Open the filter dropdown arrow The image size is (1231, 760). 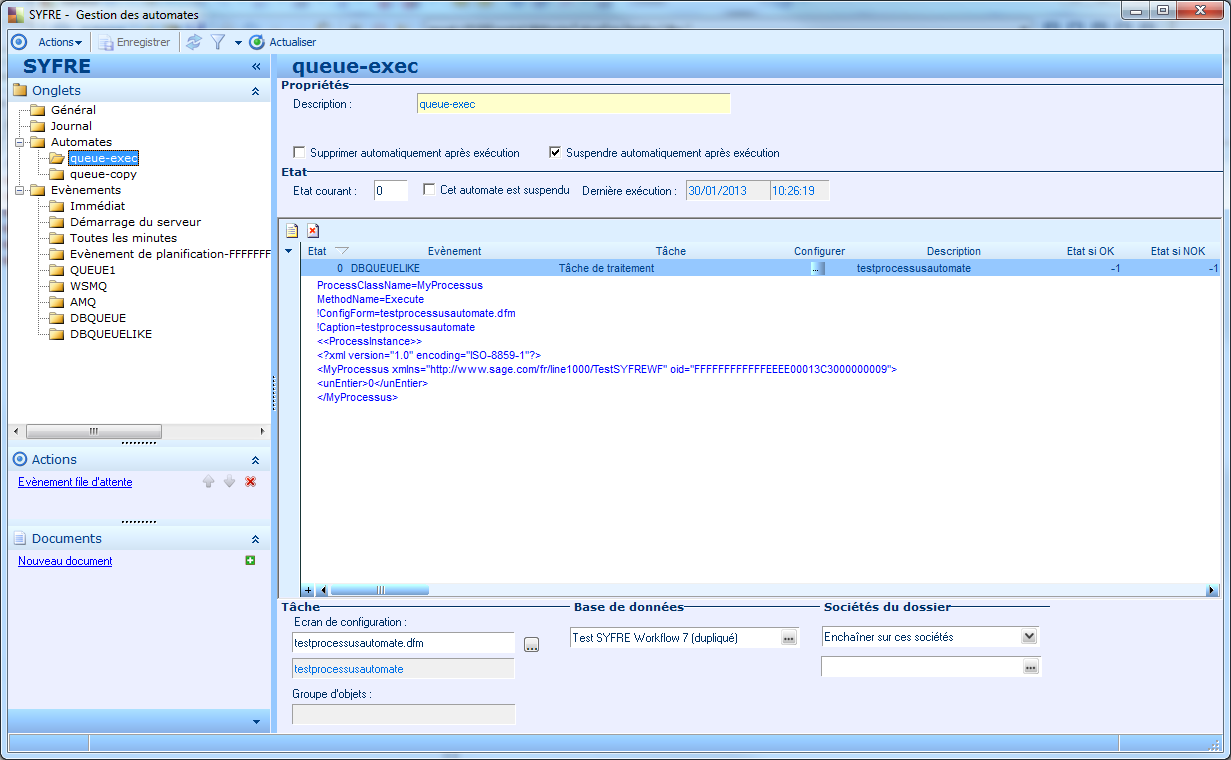tap(238, 43)
